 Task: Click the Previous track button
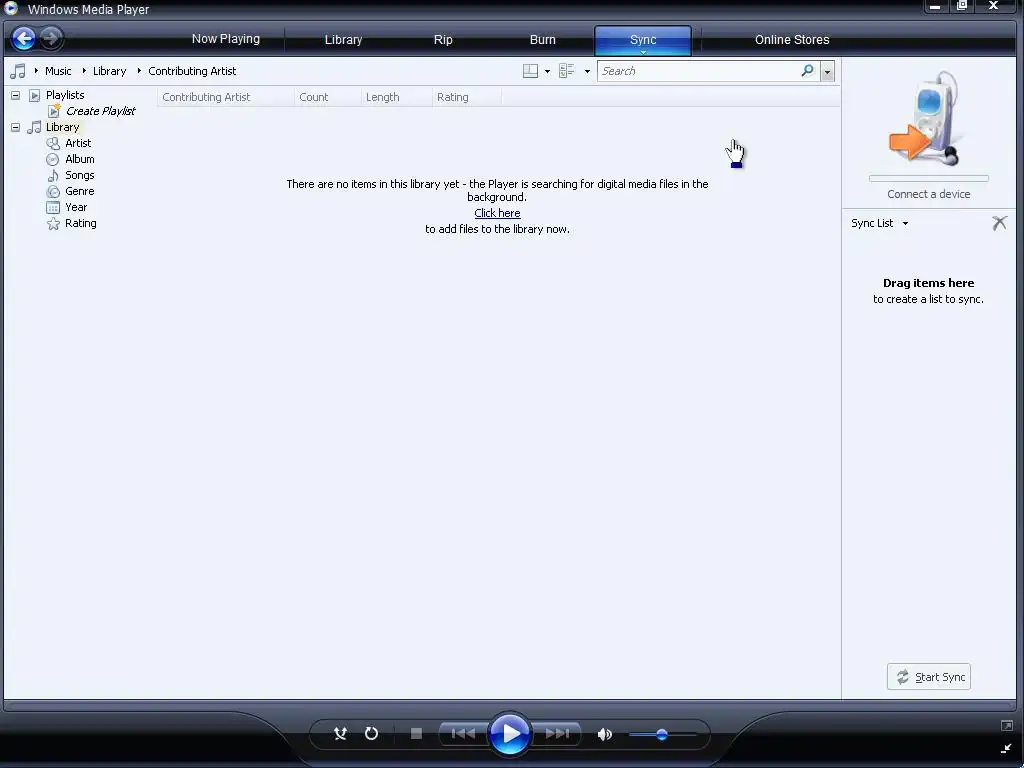click(464, 733)
